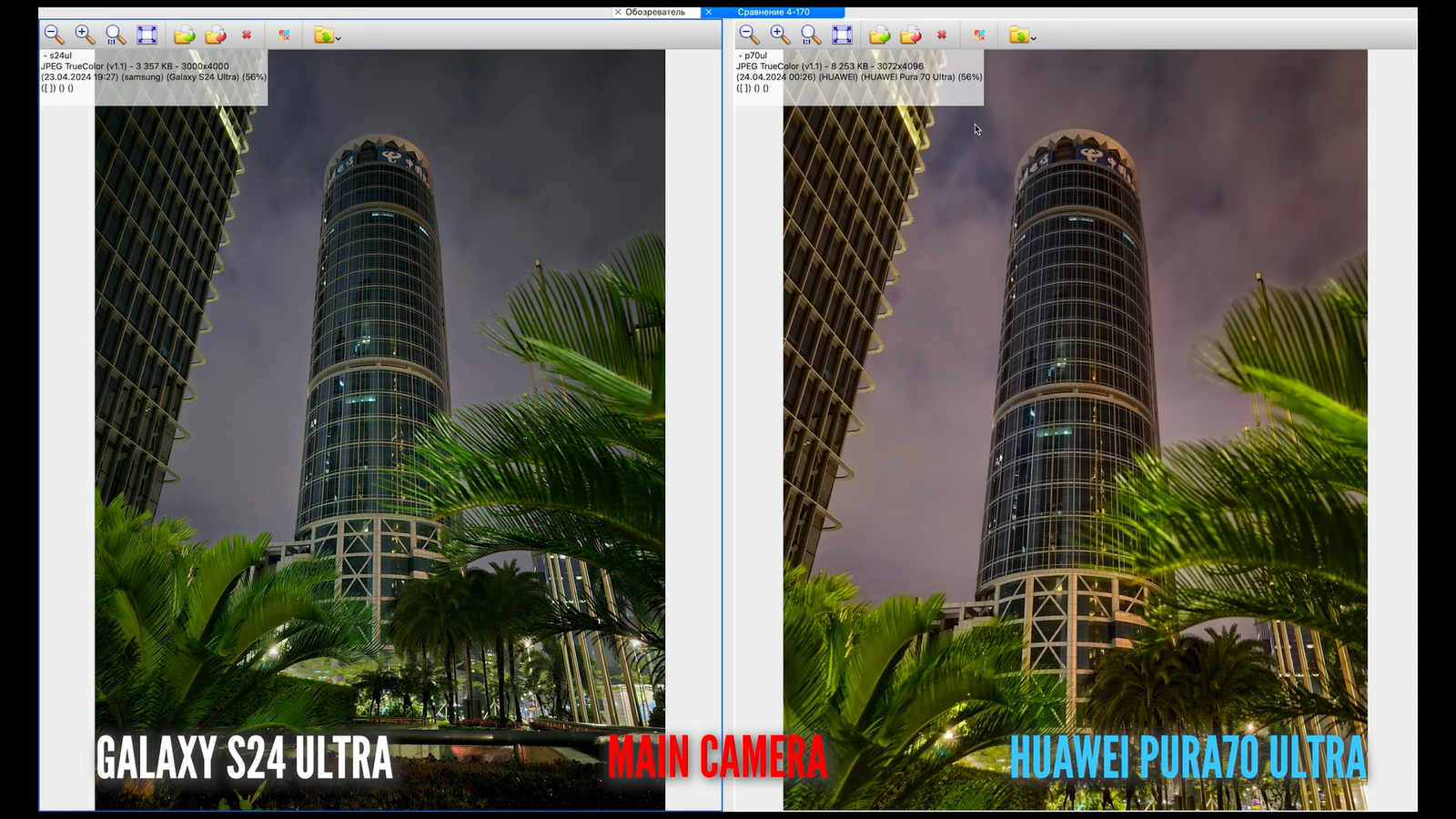Delete file with red X in right pane
This screenshot has width=1456, height=819.
(x=942, y=35)
